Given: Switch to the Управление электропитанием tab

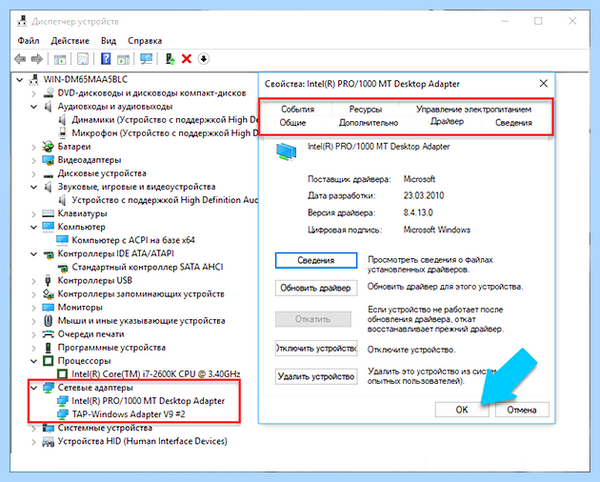Looking at the screenshot, I should [474, 109].
